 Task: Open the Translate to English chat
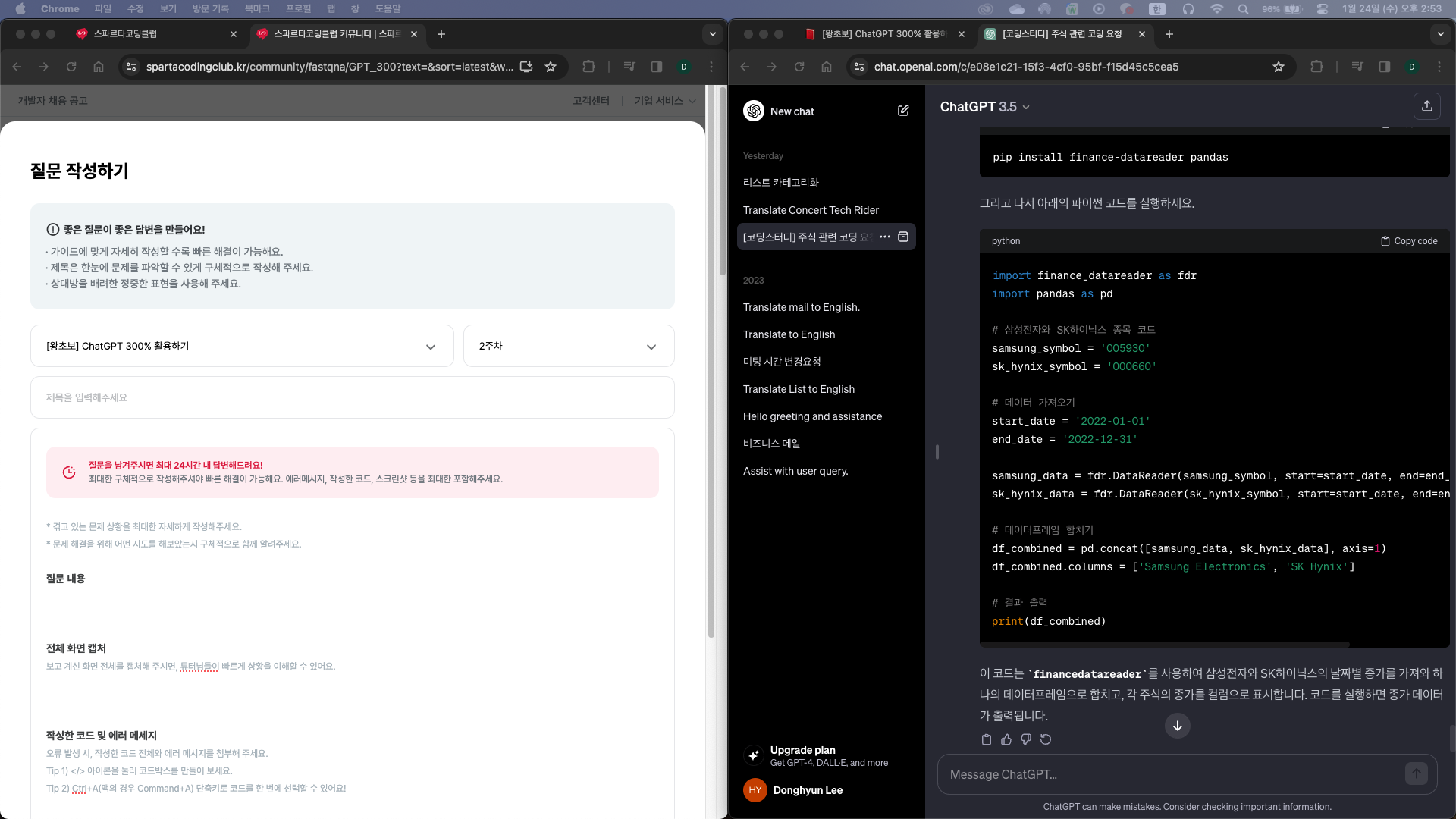click(x=827, y=334)
